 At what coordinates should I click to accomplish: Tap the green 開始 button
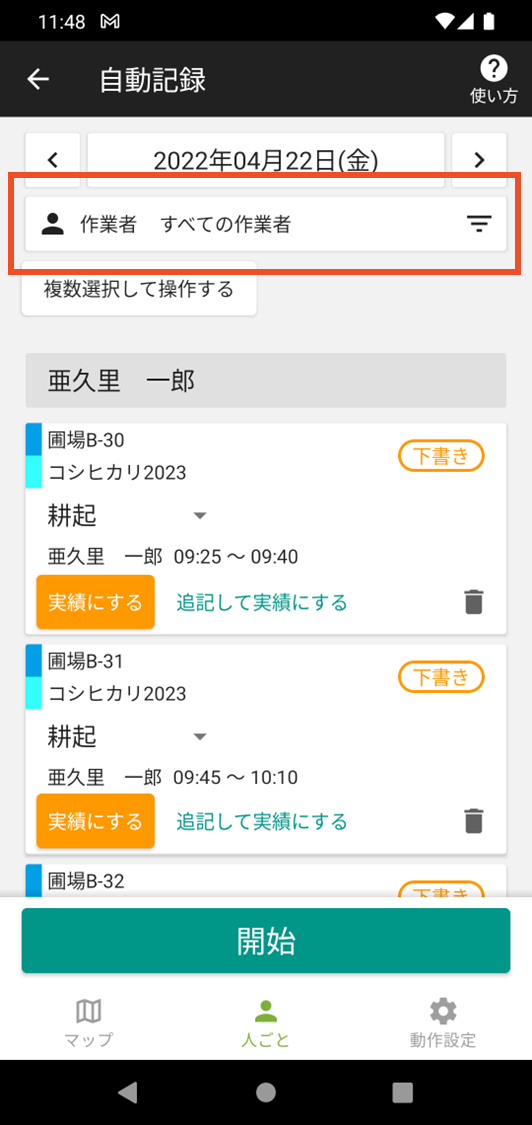266,941
